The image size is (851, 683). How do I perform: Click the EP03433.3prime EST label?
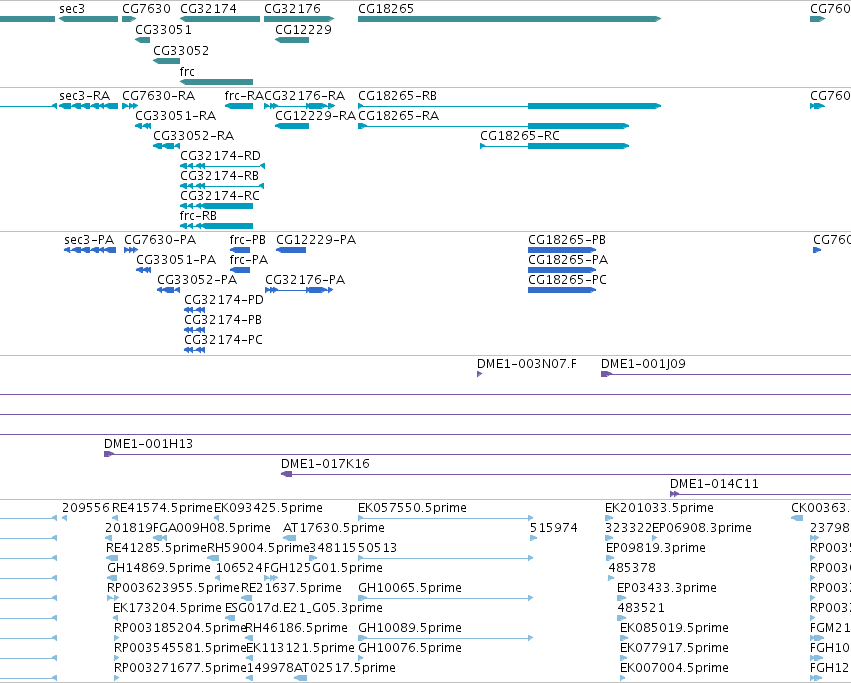tap(666, 588)
